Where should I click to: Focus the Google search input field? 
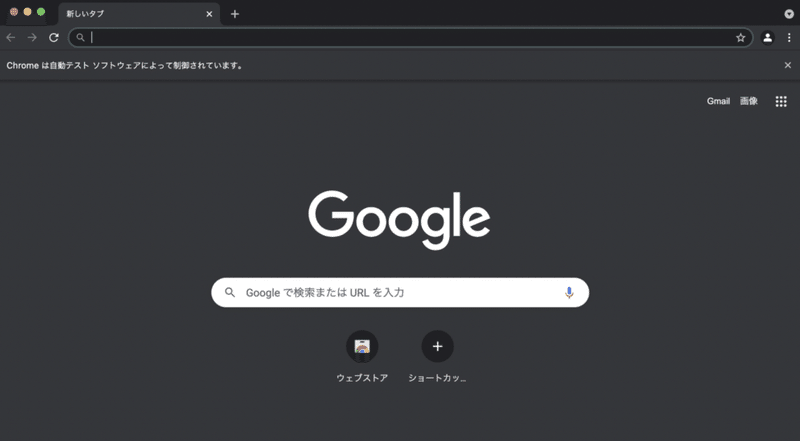click(x=400, y=292)
